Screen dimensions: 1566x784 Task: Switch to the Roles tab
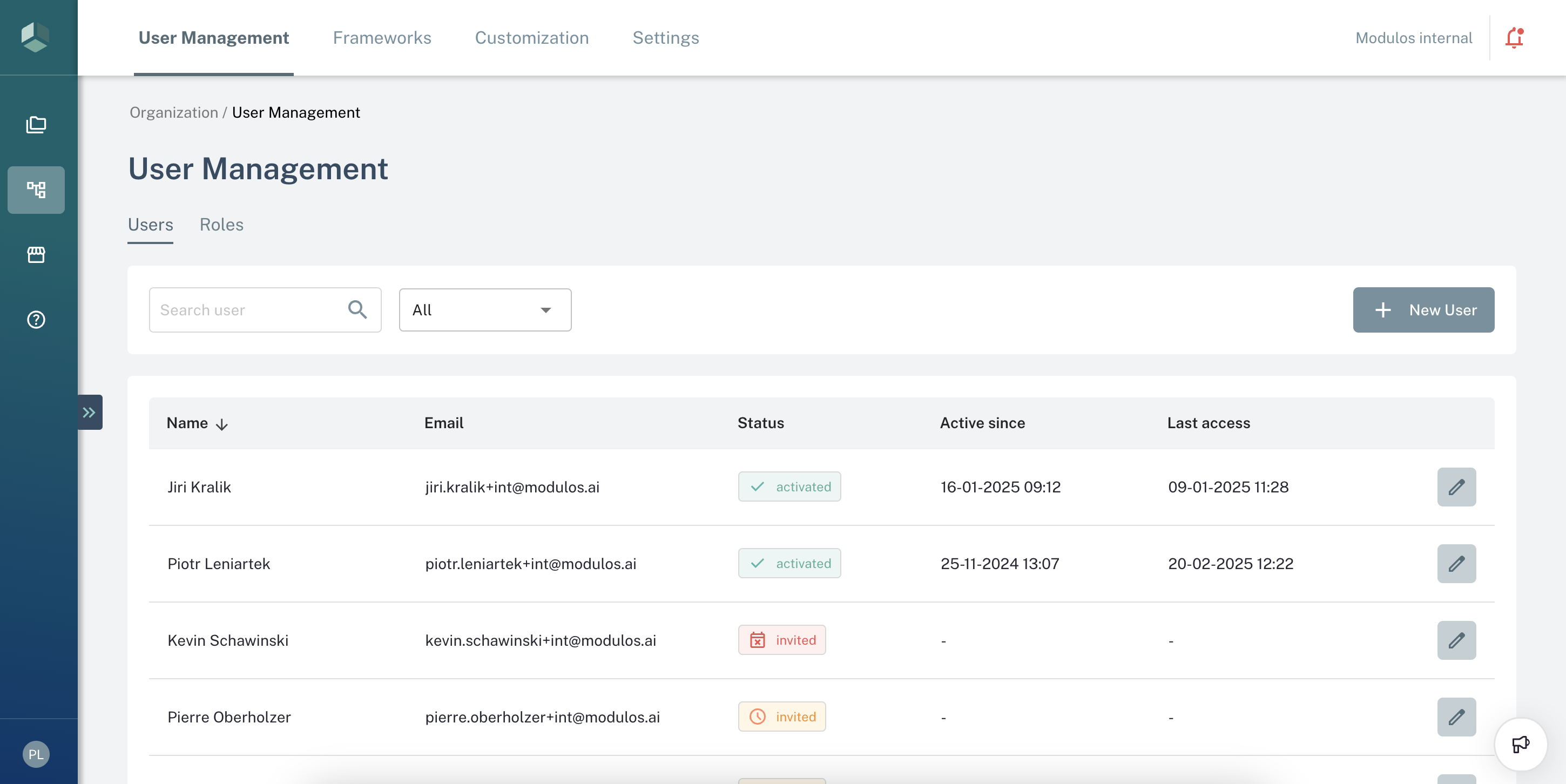tap(221, 224)
